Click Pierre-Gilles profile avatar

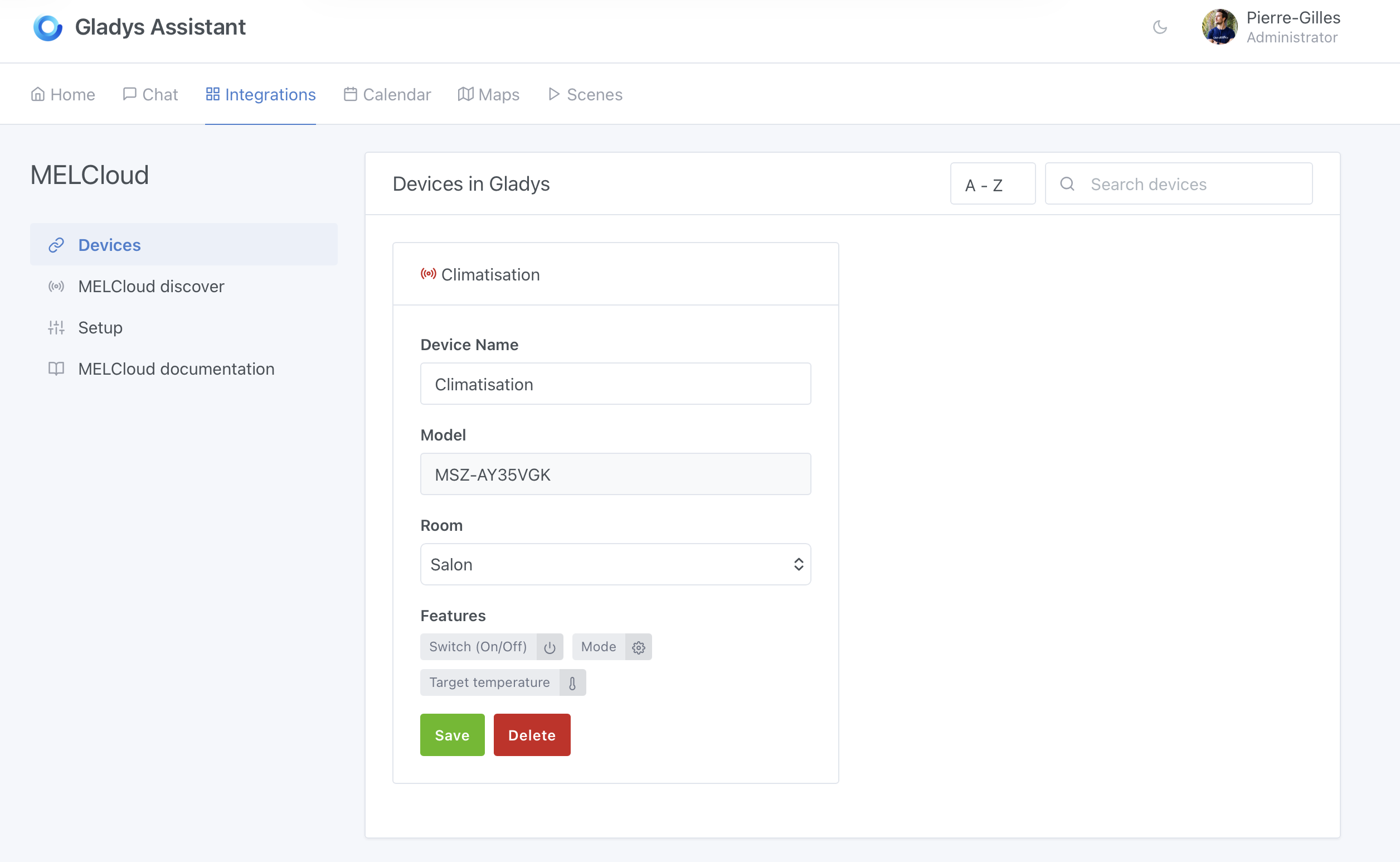point(1219,27)
